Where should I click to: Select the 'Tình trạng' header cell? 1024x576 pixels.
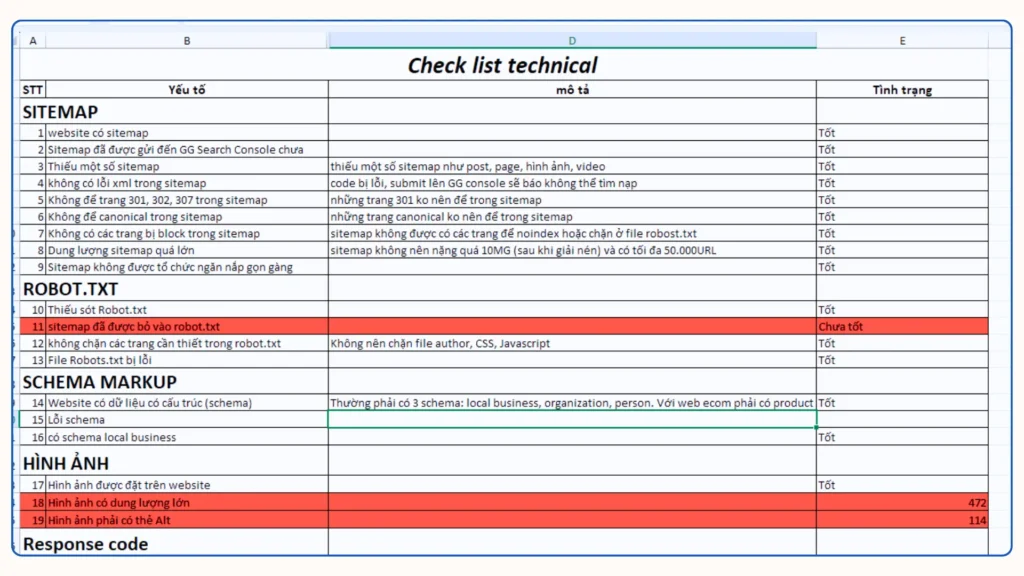click(903, 89)
